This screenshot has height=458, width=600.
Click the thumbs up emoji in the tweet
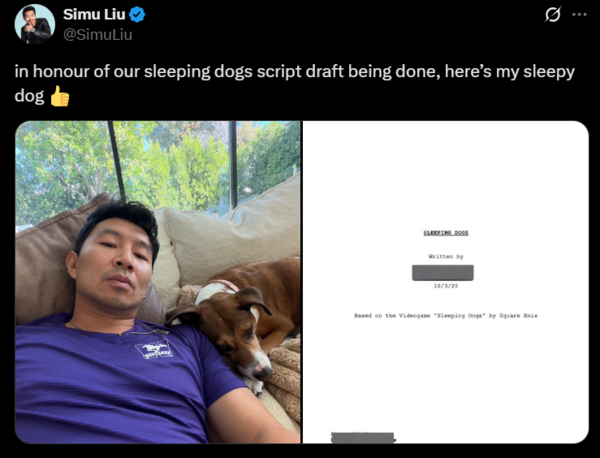(60, 96)
